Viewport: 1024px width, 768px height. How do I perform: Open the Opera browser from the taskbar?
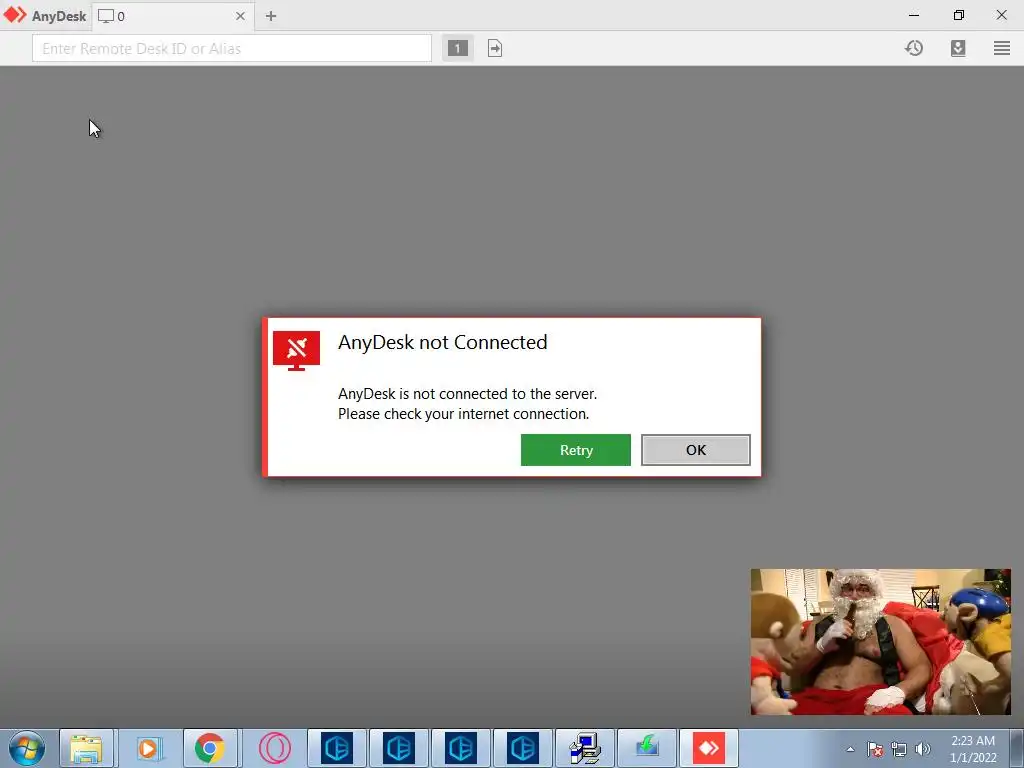tap(275, 748)
